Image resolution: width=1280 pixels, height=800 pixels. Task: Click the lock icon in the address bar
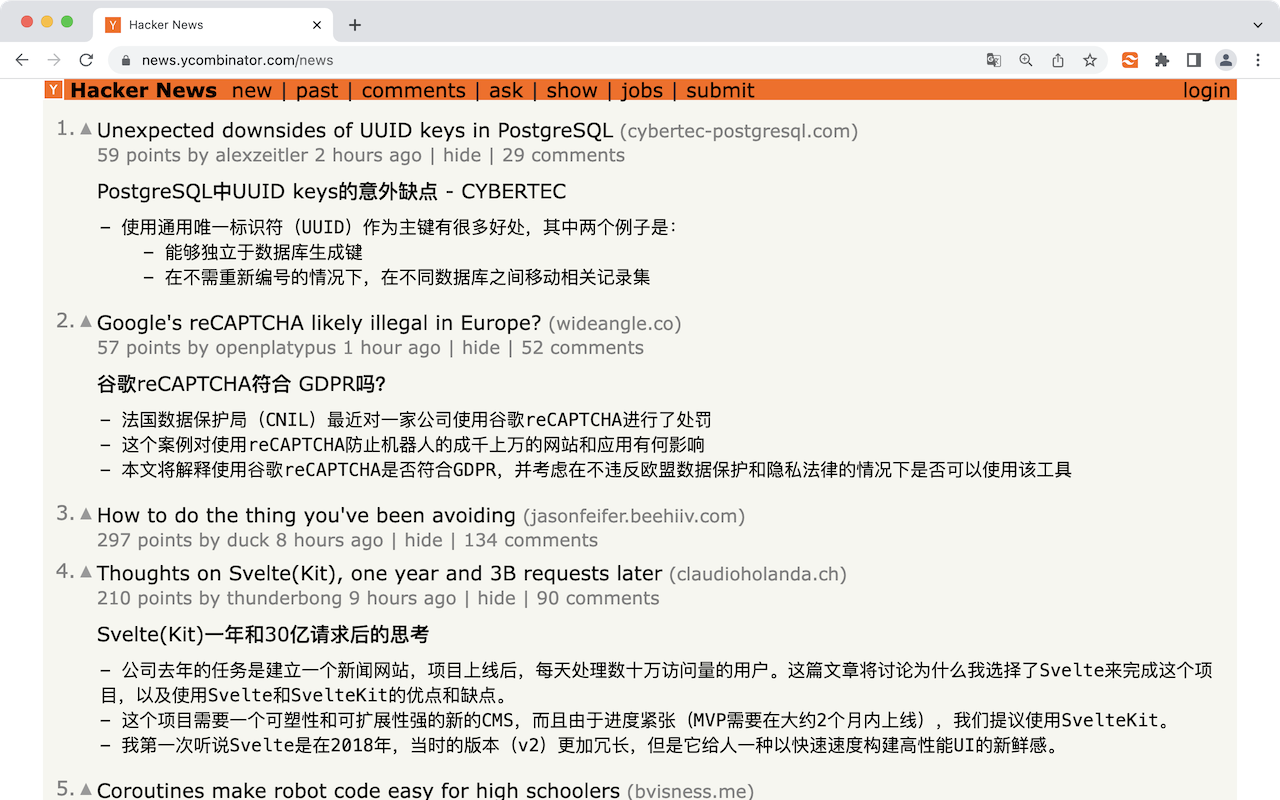[126, 60]
